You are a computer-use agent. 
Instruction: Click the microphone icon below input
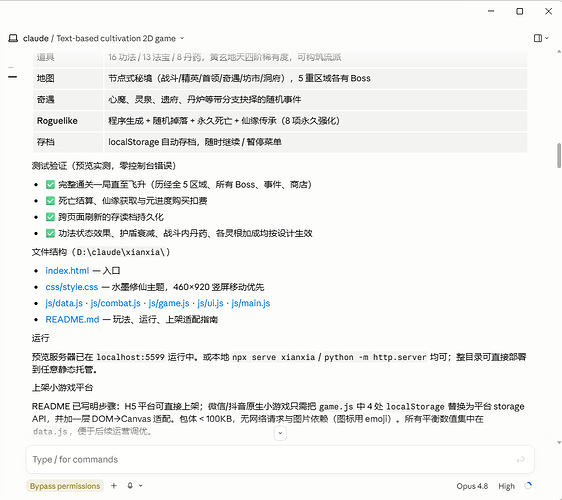point(130,486)
